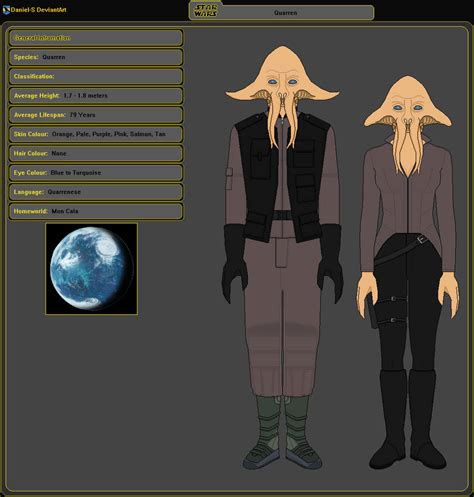474x497 pixels.
Task: Select the Skin Colour row
Action: click(x=96, y=134)
